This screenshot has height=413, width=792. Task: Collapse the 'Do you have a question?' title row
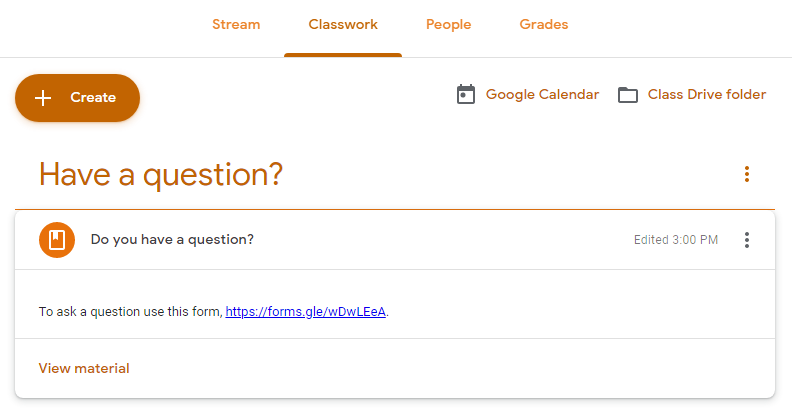point(400,240)
